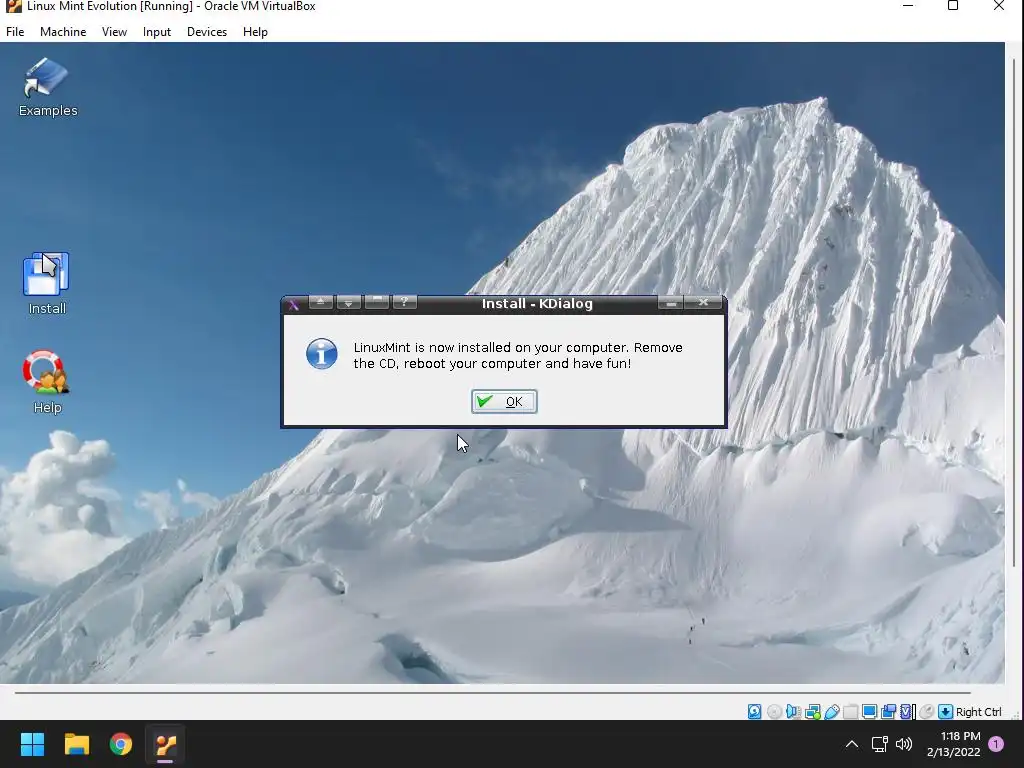Viewport: 1024px width, 768px height.
Task: Click the network adapter status icon
Action: click(813, 712)
